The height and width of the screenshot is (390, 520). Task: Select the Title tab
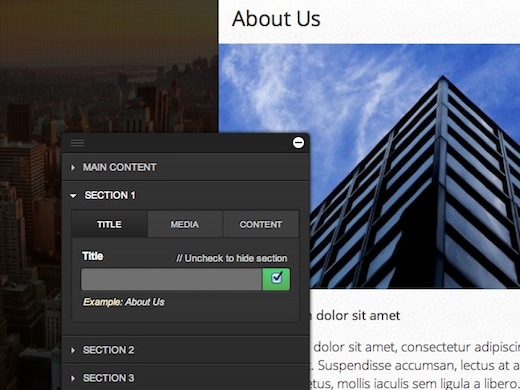pos(110,224)
